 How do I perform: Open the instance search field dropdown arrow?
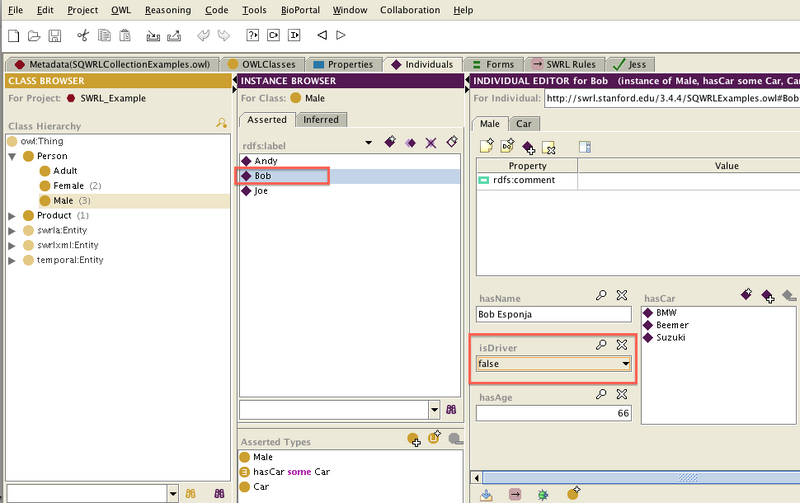pos(434,410)
